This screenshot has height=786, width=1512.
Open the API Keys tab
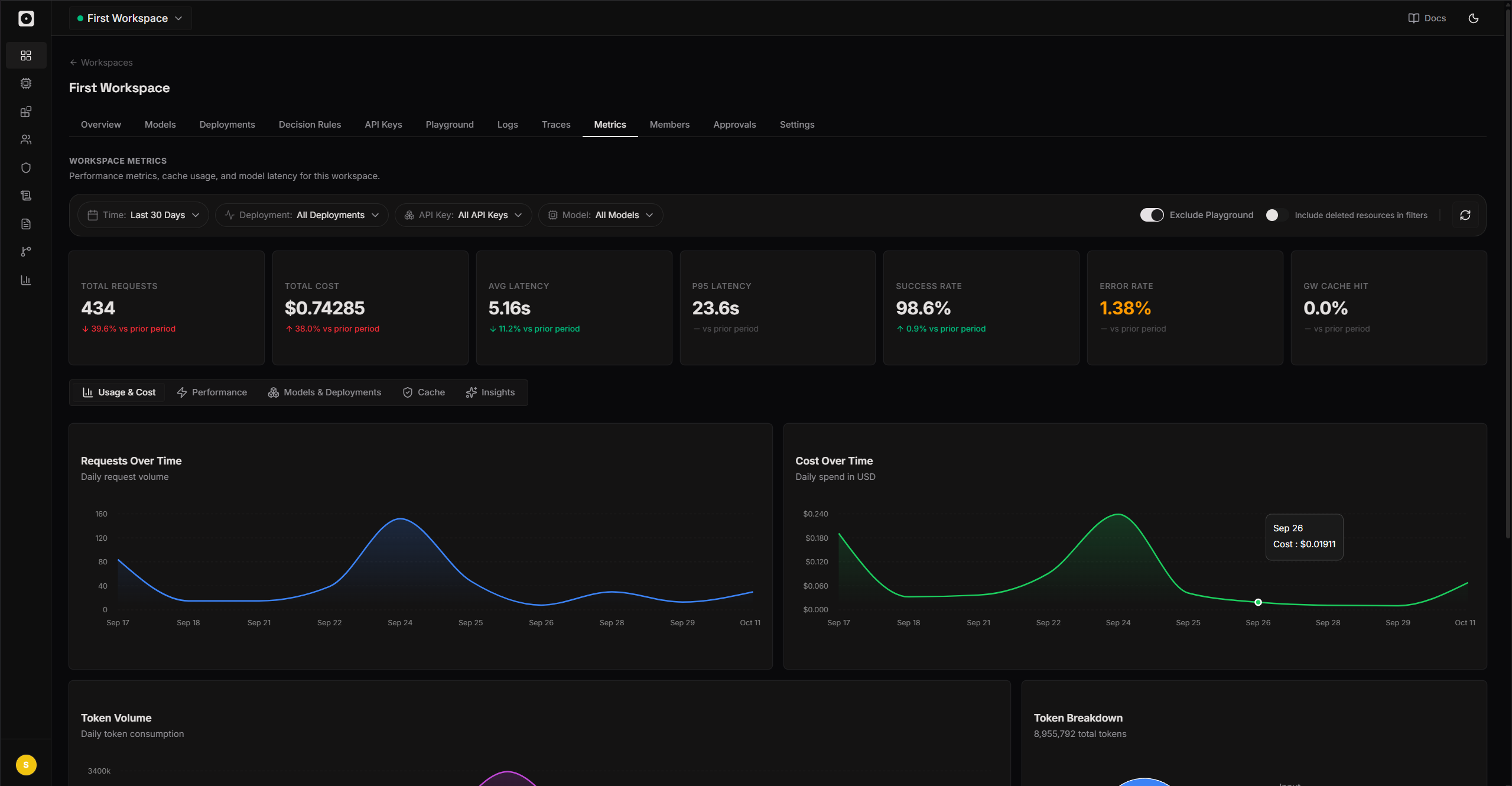click(383, 125)
